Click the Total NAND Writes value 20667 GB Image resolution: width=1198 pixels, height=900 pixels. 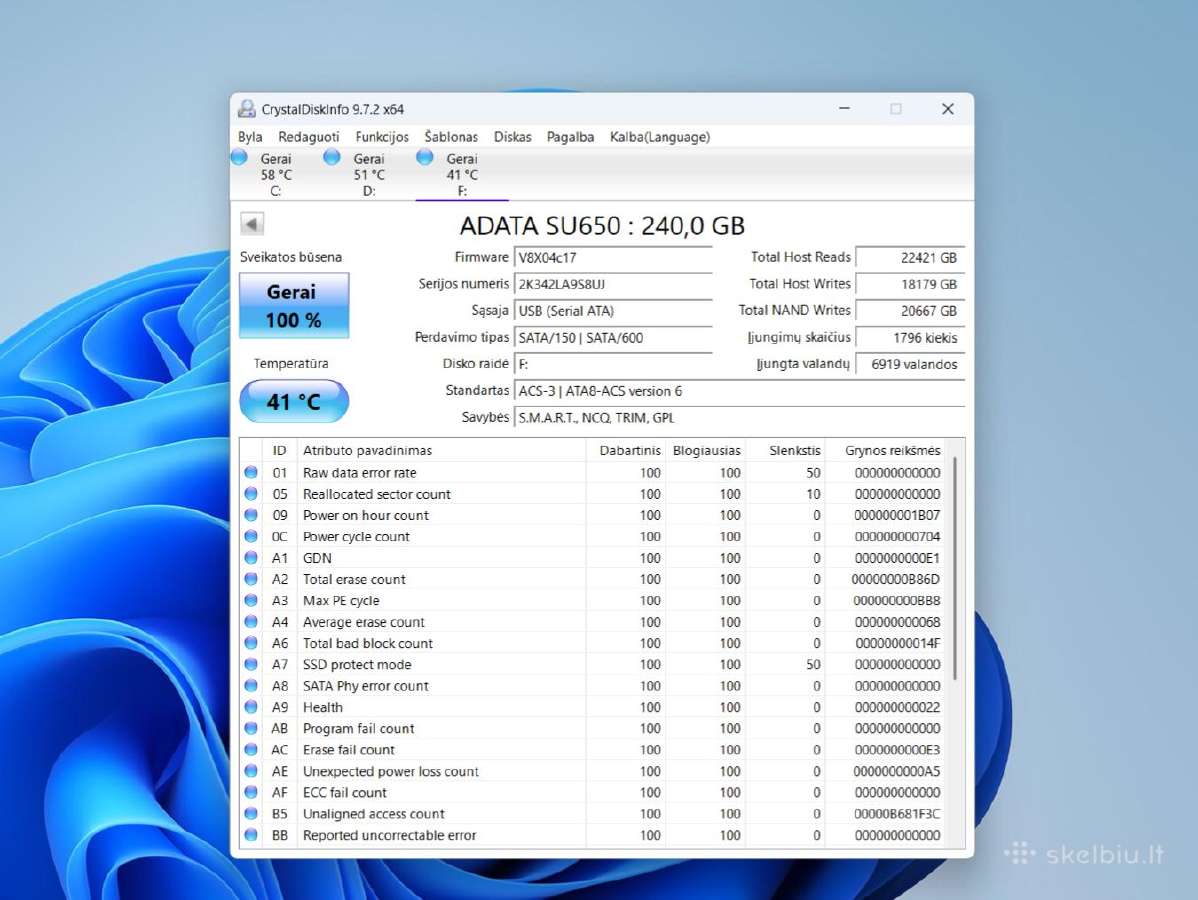[910, 311]
